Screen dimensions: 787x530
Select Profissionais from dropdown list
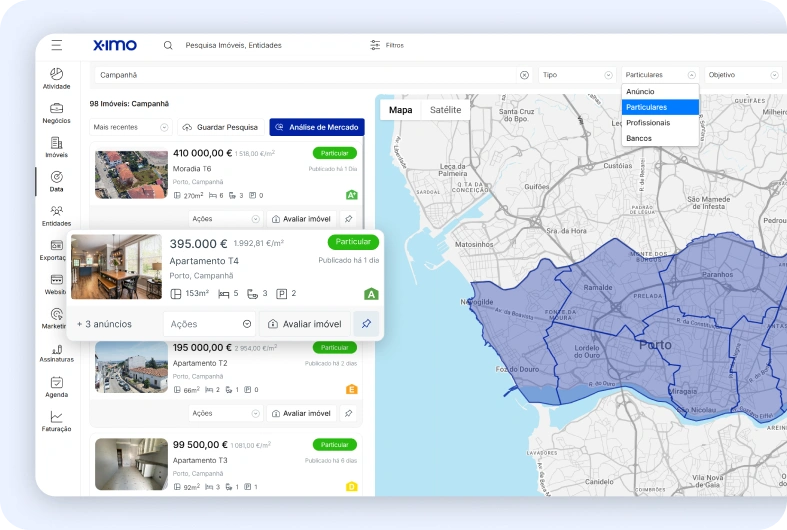pyautogui.click(x=660, y=122)
